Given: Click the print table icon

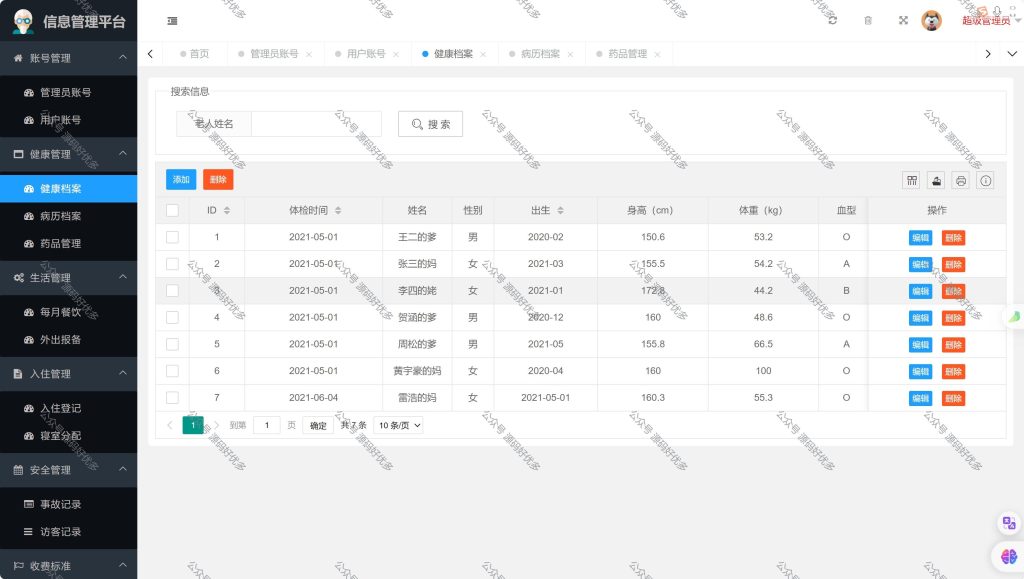Looking at the screenshot, I should pyautogui.click(x=961, y=181).
